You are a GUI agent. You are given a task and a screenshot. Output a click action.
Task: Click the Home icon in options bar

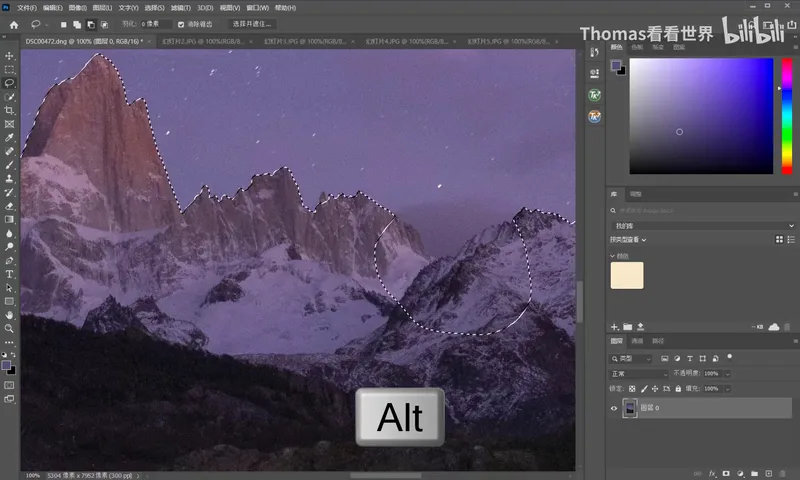tap(14, 24)
